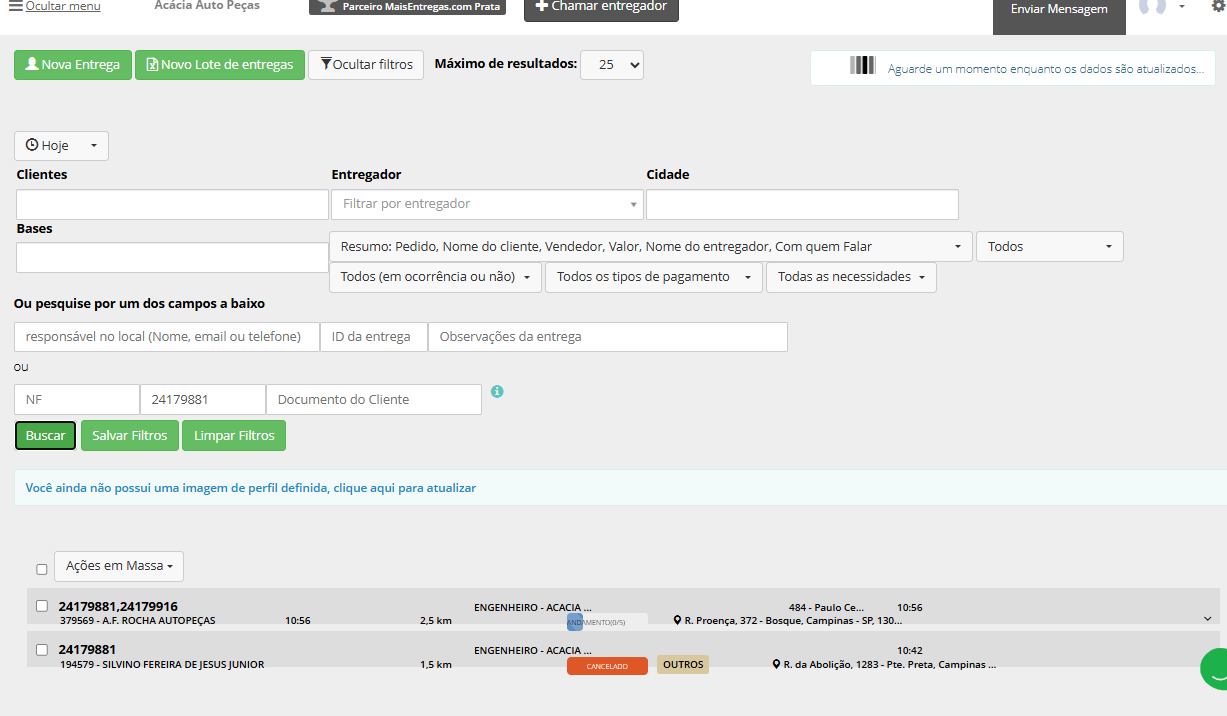
Task: Click the Ocultar menu link
Action: 63,6
